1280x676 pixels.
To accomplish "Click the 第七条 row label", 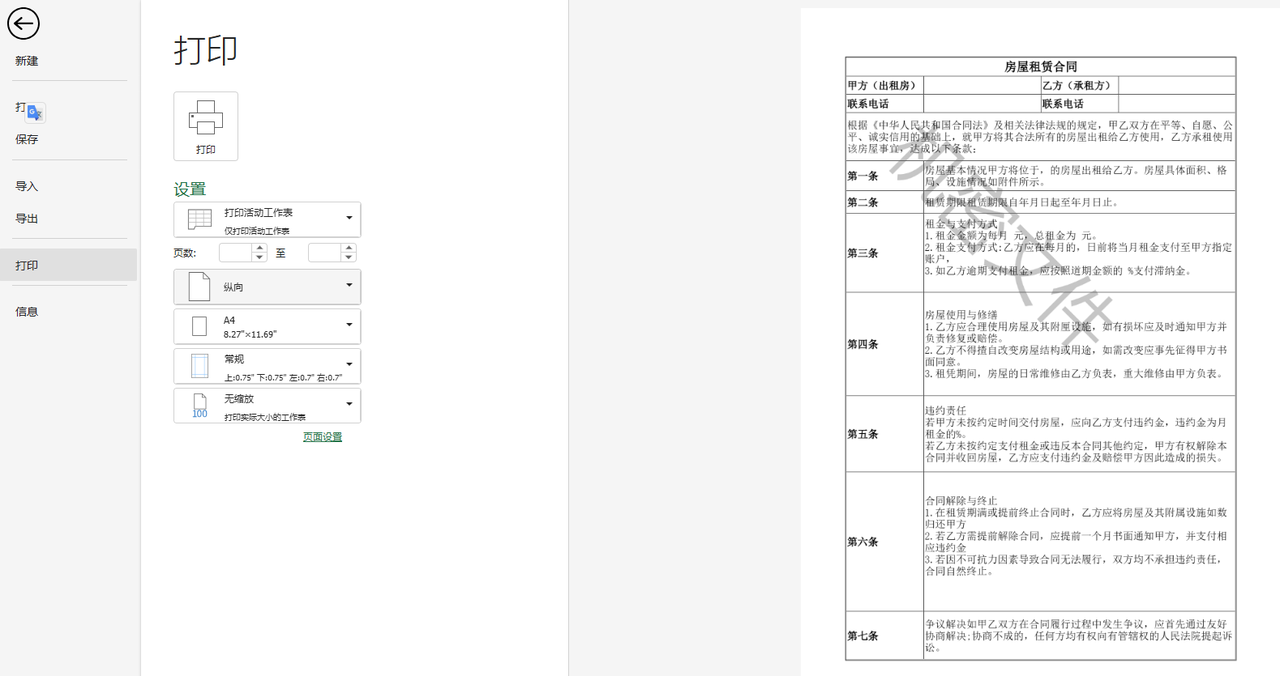I will (863, 636).
